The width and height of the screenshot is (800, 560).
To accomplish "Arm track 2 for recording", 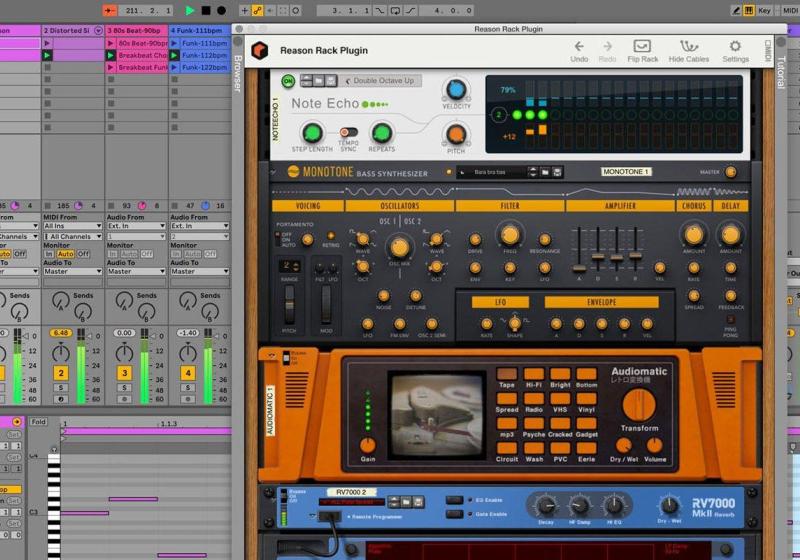I will [x=61, y=399].
